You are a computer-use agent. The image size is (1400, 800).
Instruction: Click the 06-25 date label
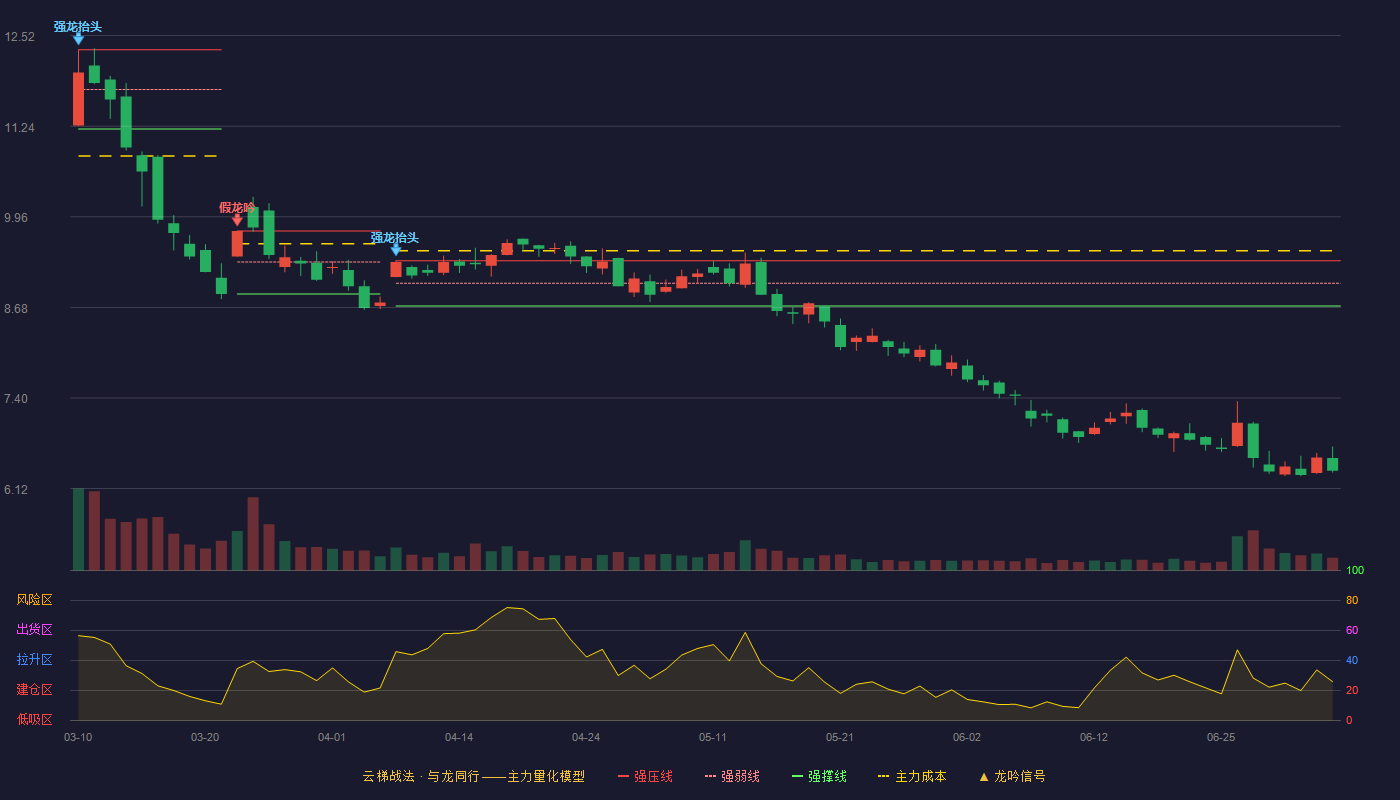pyautogui.click(x=1221, y=737)
